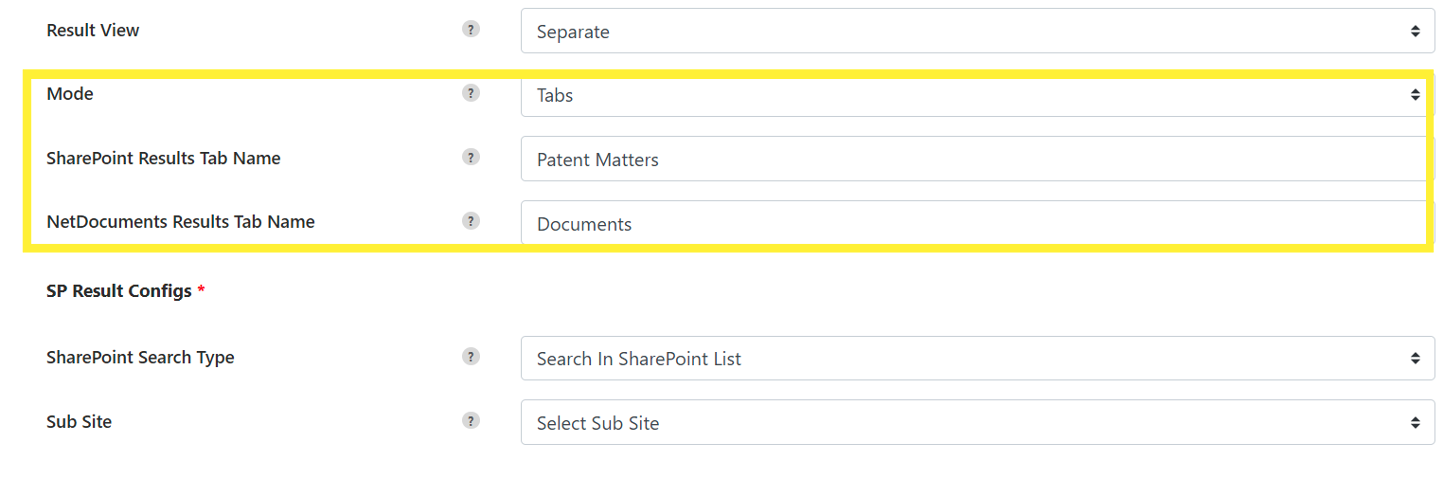
Task: Click the Mode field label
Action: pos(70,93)
